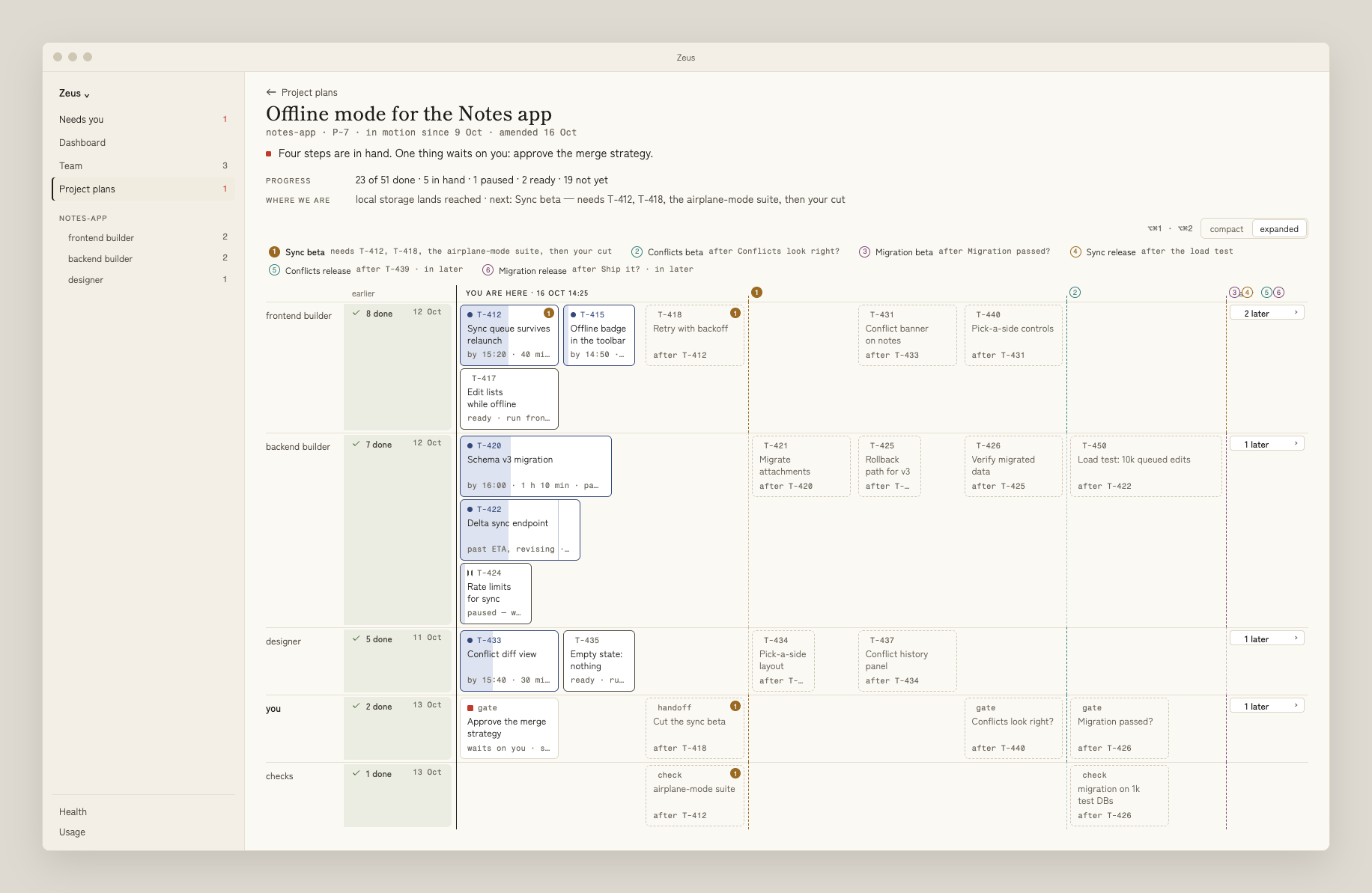Click milestone 4 Sync release legend badge

click(x=1075, y=252)
